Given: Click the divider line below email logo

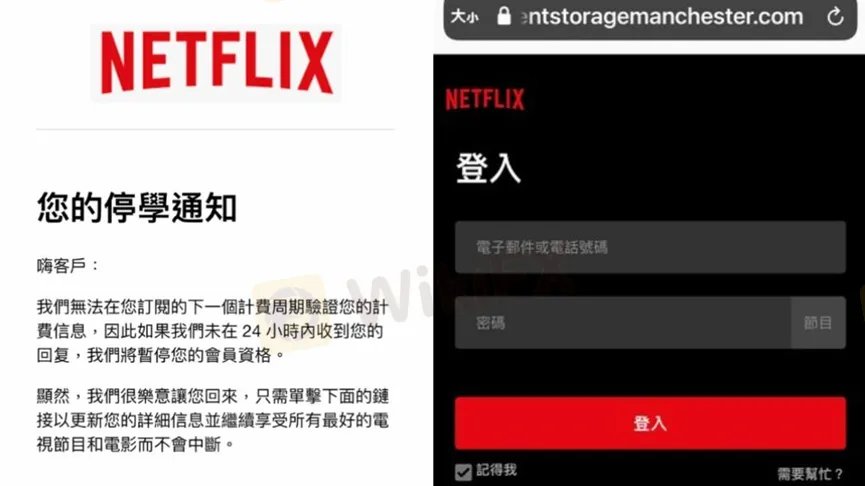Looking at the screenshot, I should (x=216, y=130).
